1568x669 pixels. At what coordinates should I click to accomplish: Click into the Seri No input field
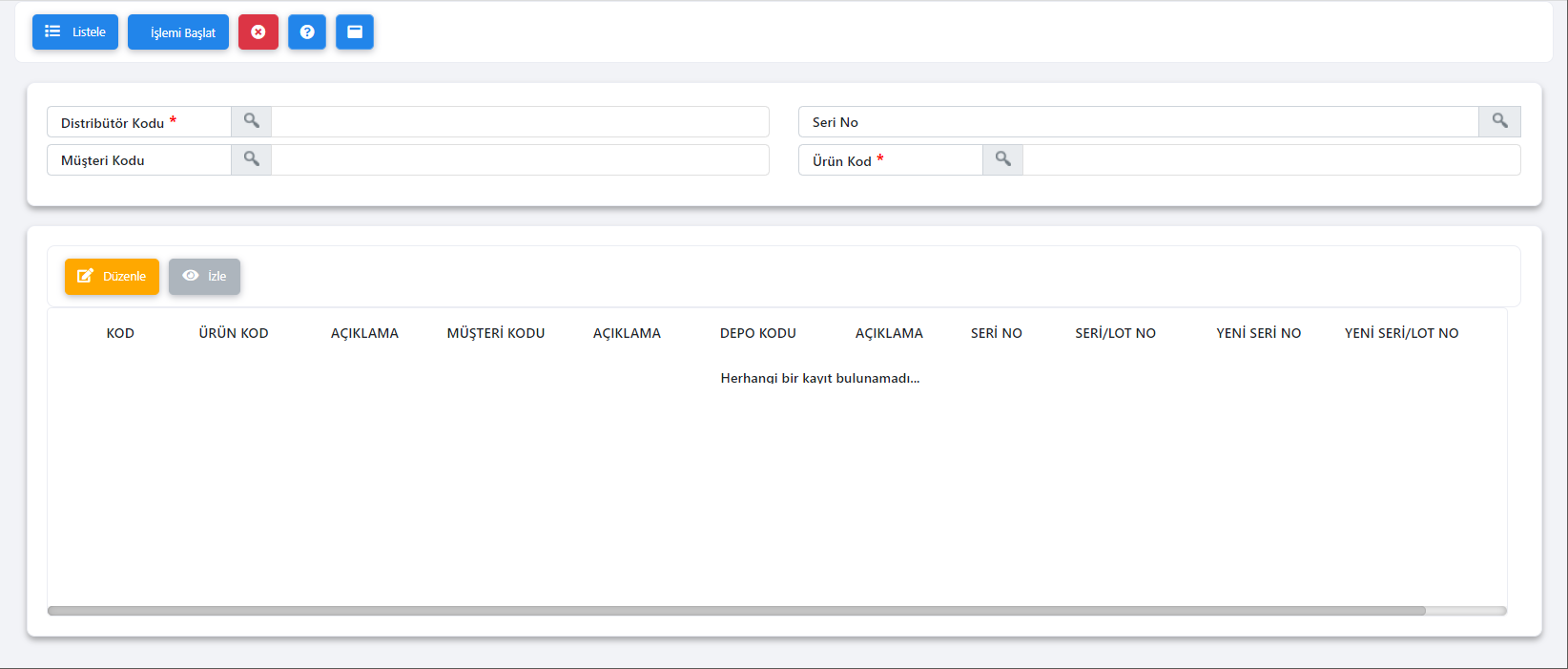(x=1139, y=121)
